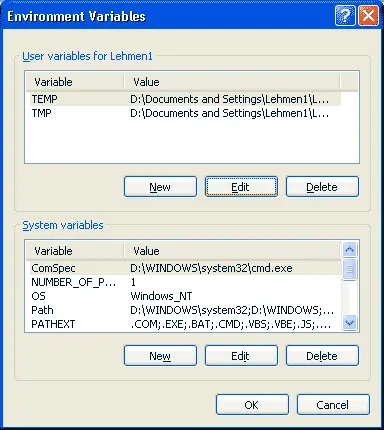
Task: Select the PATHEXT system variable
Action: (x=185, y=324)
